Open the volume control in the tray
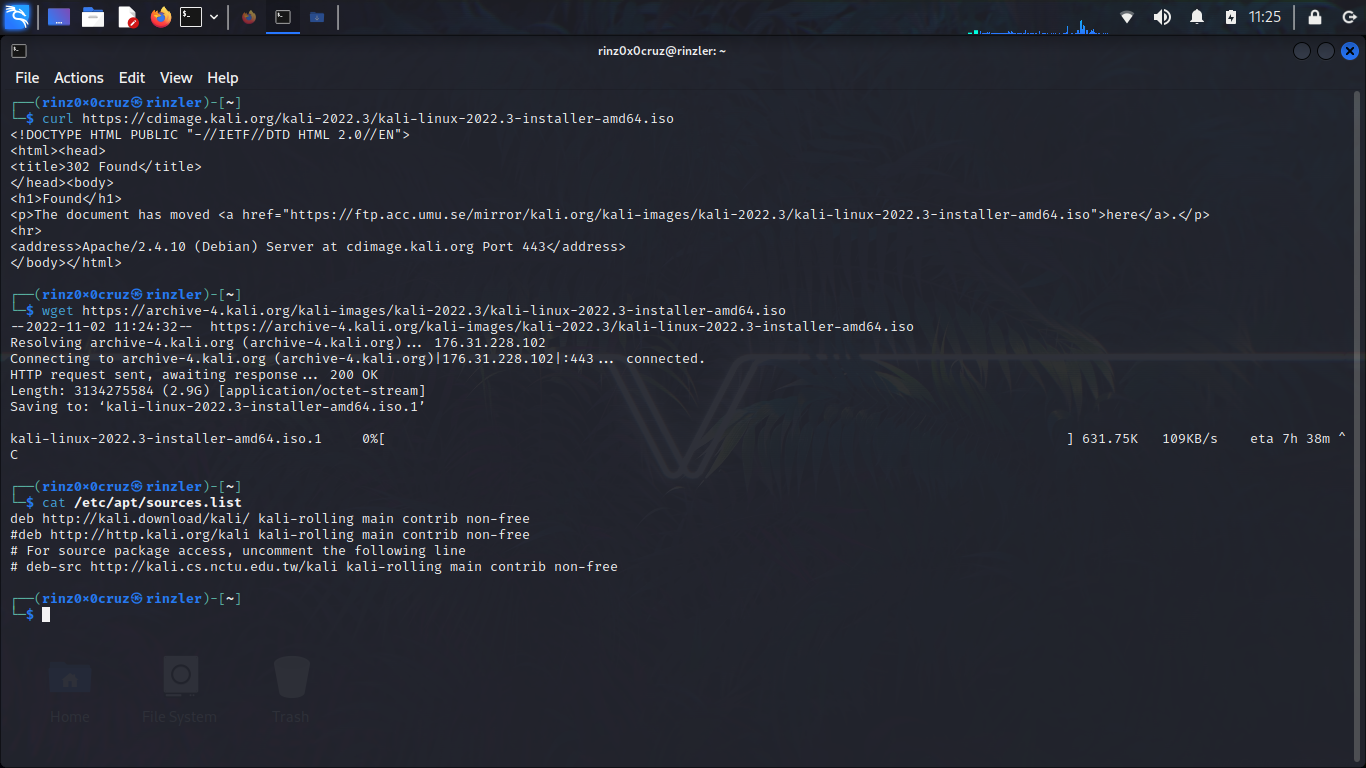1366x768 pixels. pos(1162,17)
